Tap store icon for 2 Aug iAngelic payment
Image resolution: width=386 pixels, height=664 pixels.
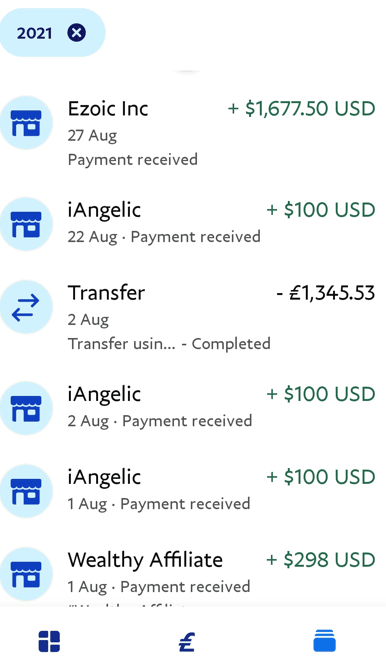pos(26,408)
